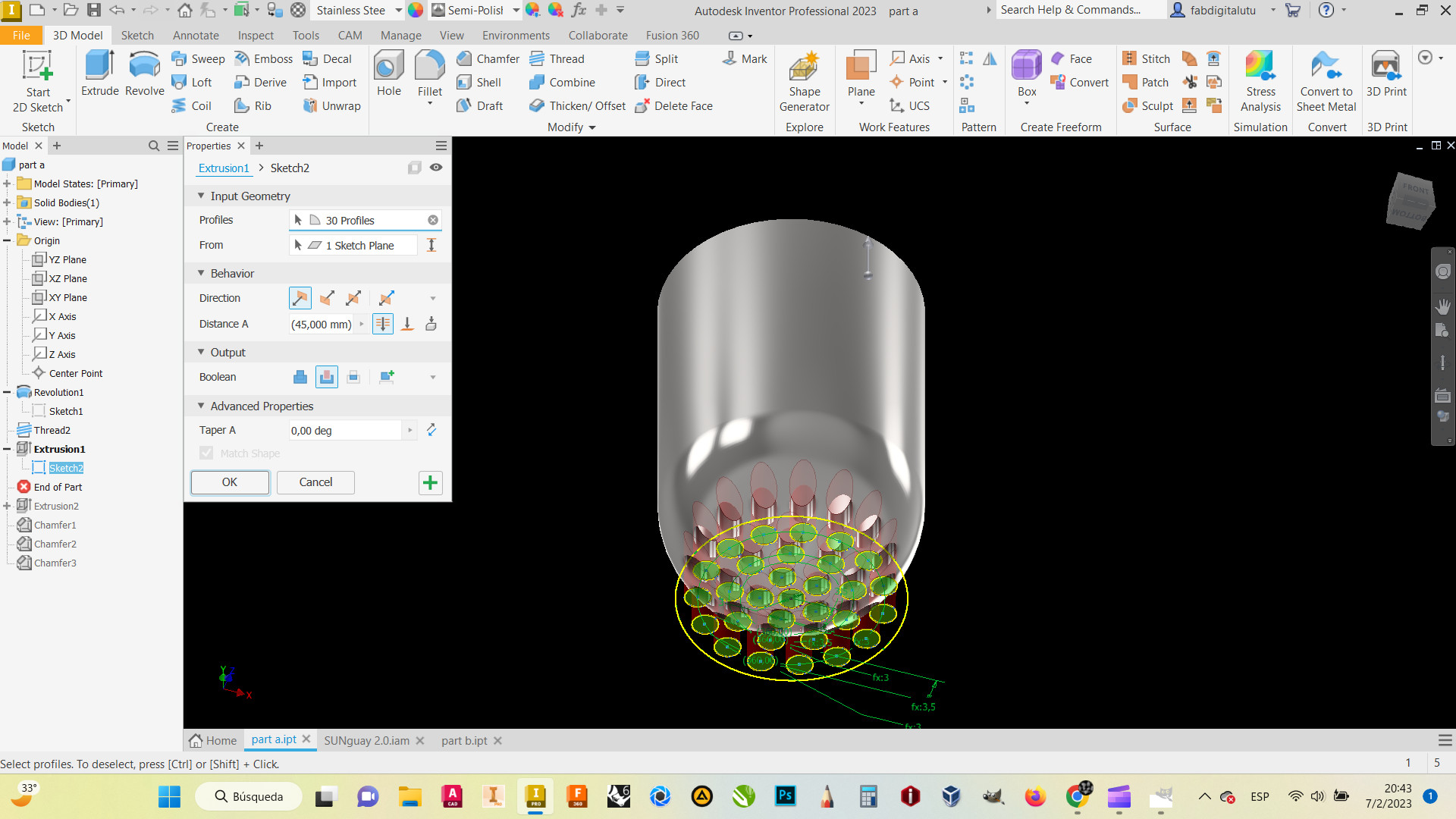1456x819 pixels.
Task: Switch to SUNguay 2.0.iam document tab
Action: coord(366,740)
